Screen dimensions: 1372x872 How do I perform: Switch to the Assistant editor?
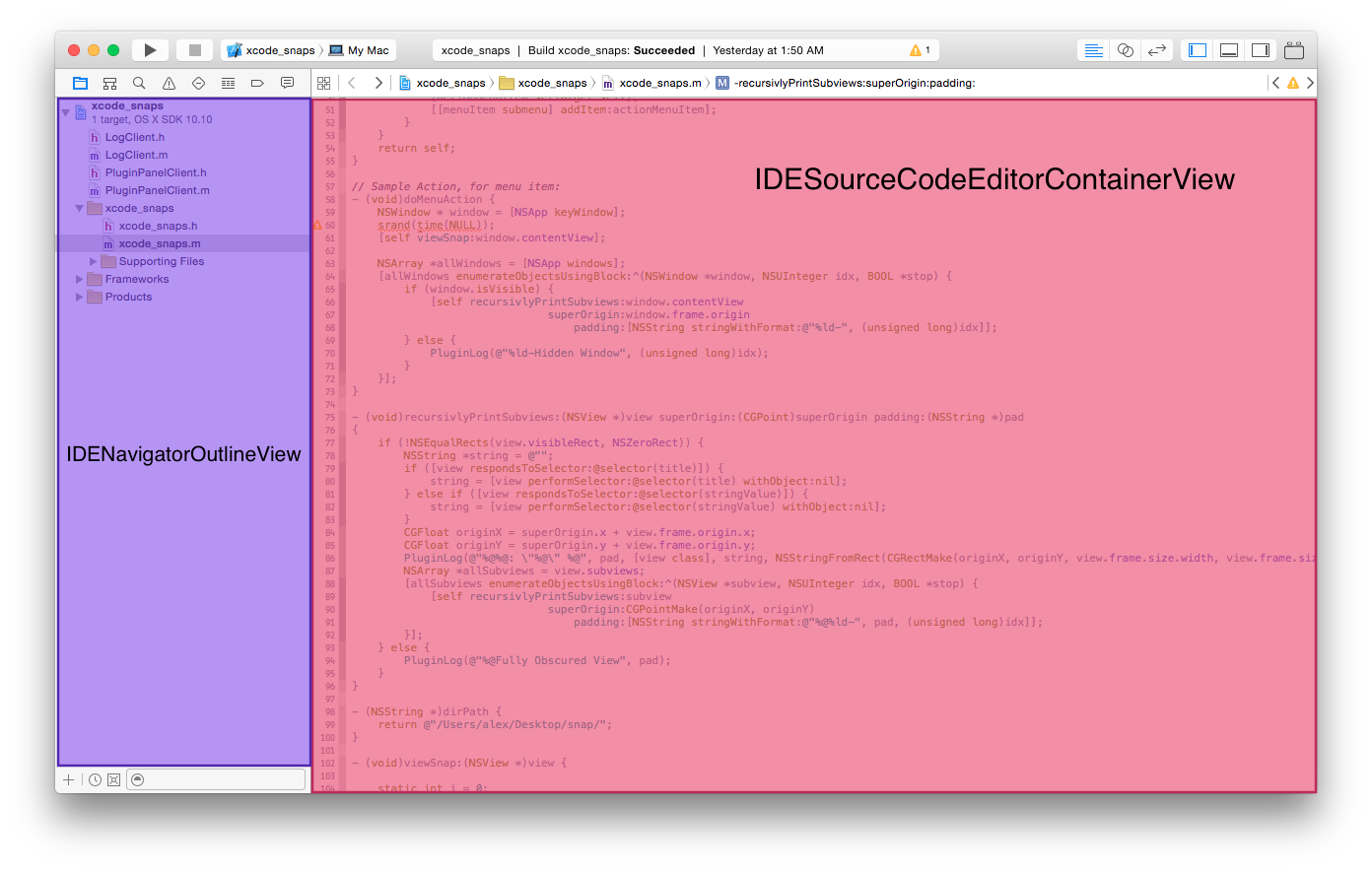click(1125, 49)
